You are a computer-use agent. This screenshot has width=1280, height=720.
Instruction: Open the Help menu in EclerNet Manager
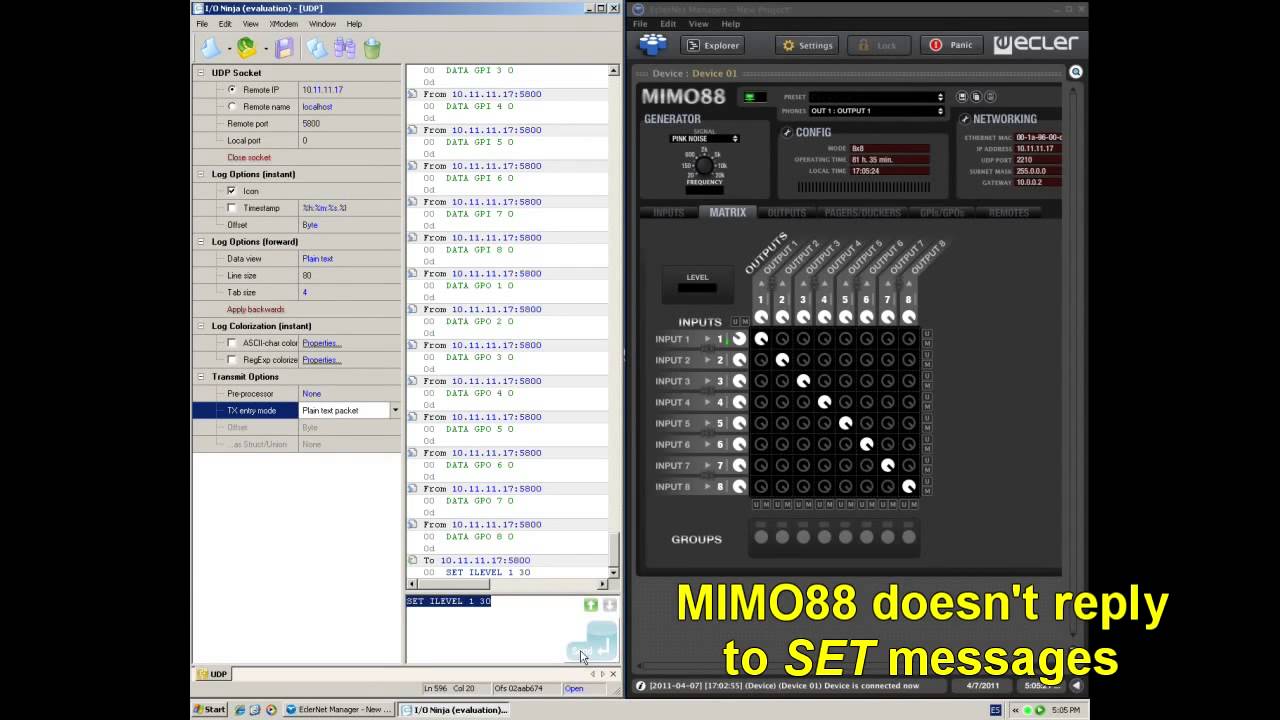(731, 24)
